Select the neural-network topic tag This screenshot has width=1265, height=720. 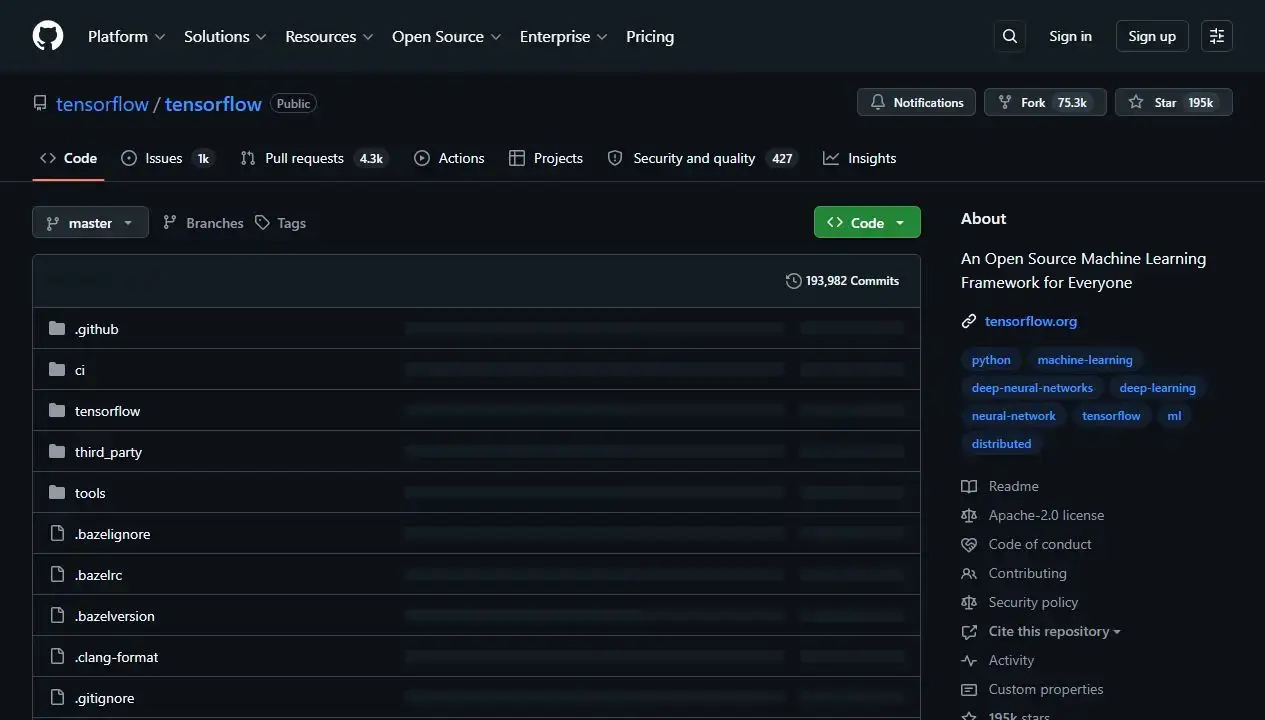pos(1013,416)
